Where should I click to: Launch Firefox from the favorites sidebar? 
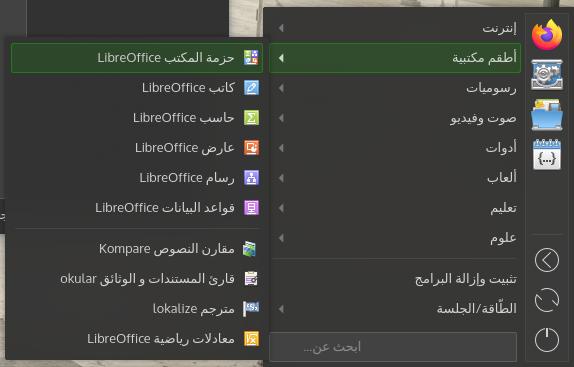tap(547, 35)
